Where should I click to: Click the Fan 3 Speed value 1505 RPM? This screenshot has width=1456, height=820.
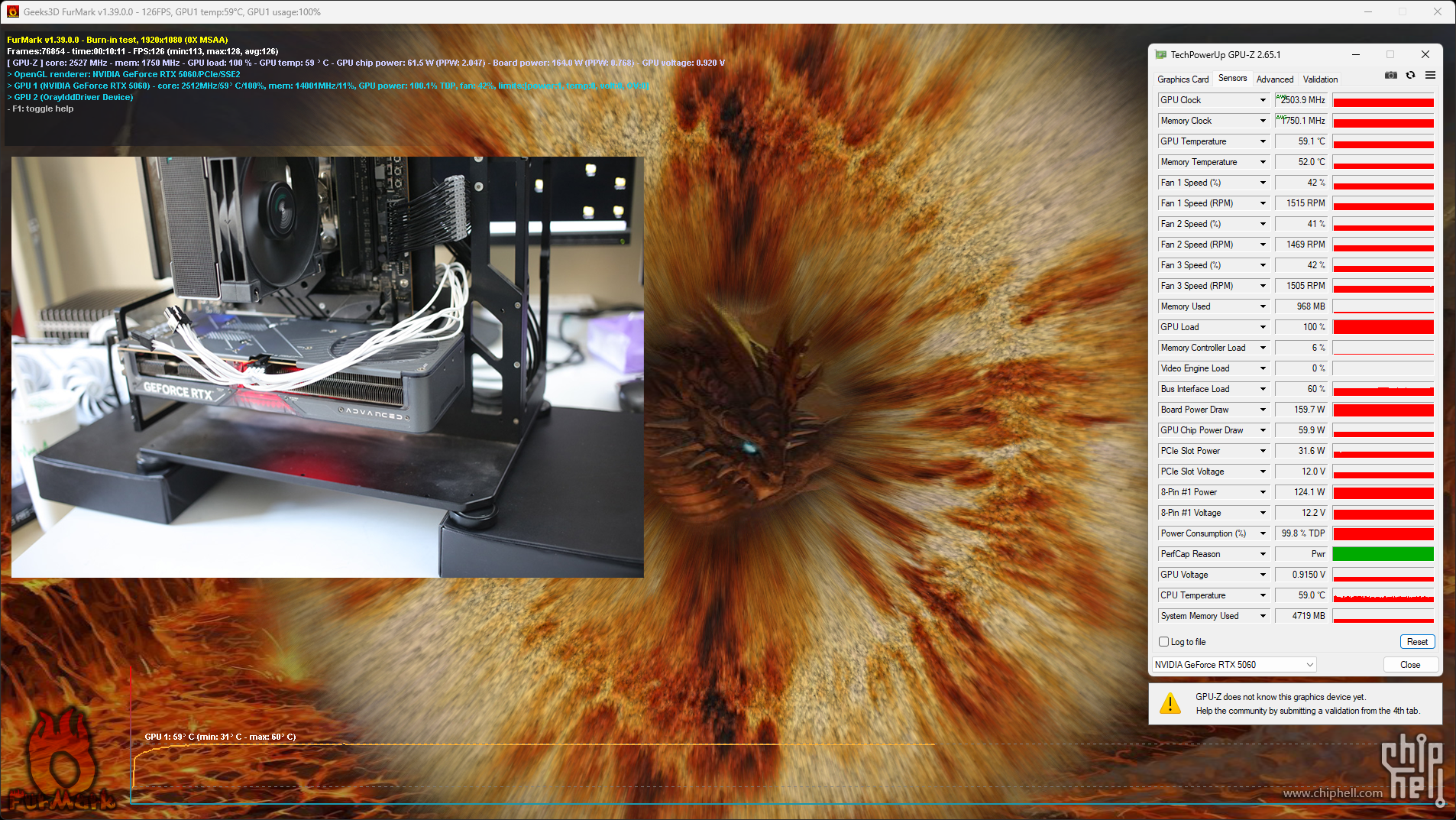click(x=1302, y=286)
